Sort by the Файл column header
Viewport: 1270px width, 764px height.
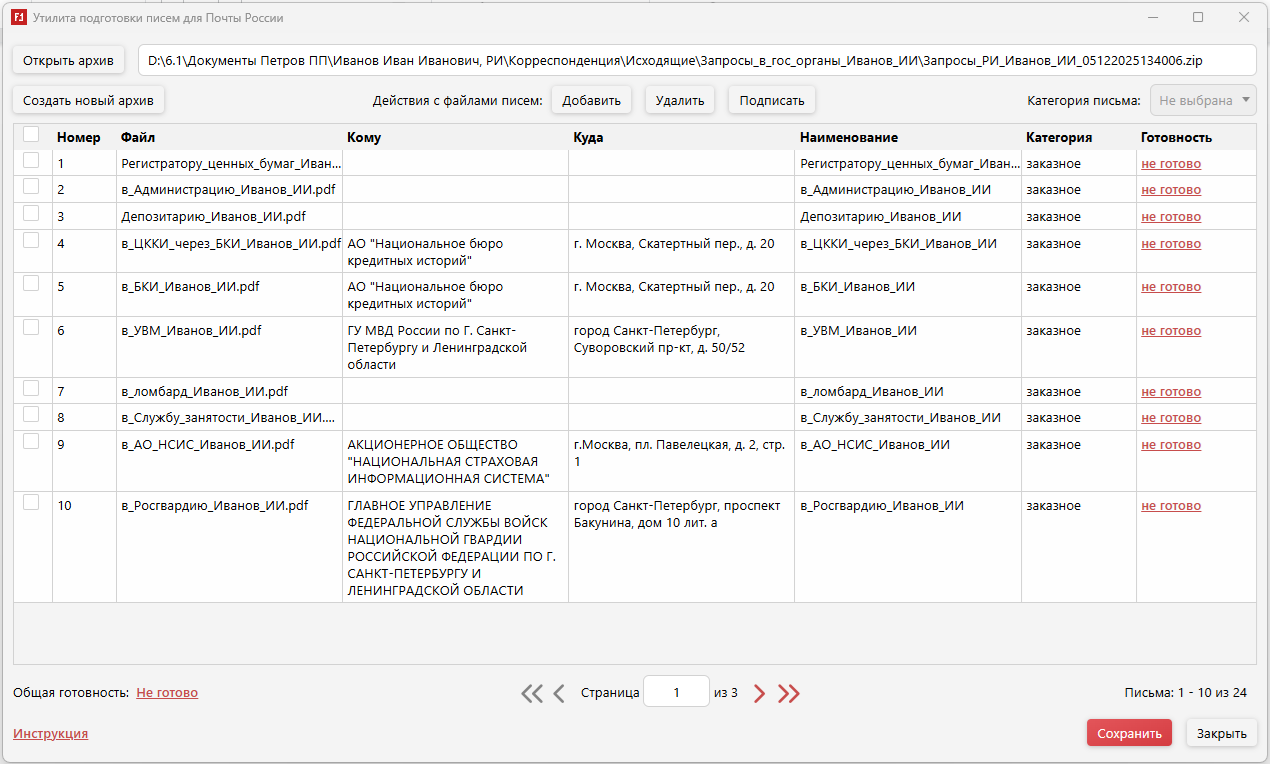(138, 137)
